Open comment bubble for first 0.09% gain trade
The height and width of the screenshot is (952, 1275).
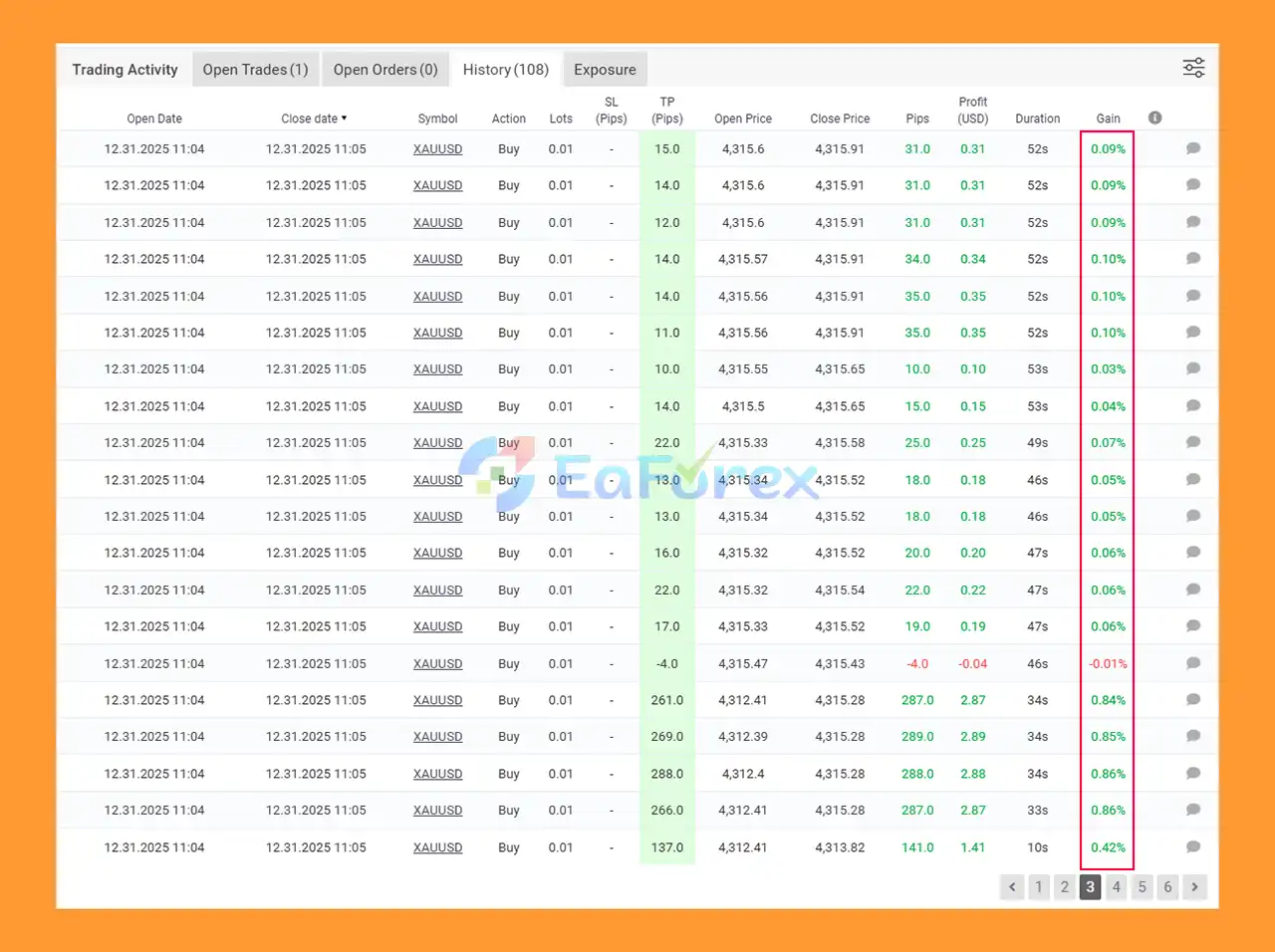click(1192, 148)
